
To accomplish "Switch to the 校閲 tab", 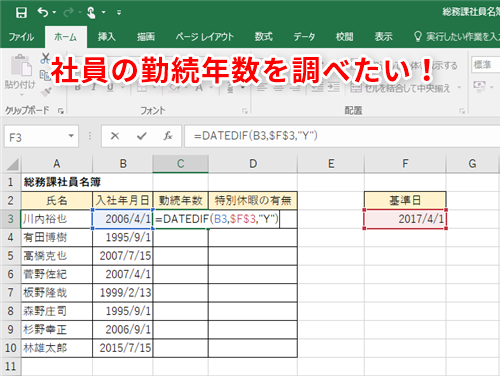I will point(344,37).
